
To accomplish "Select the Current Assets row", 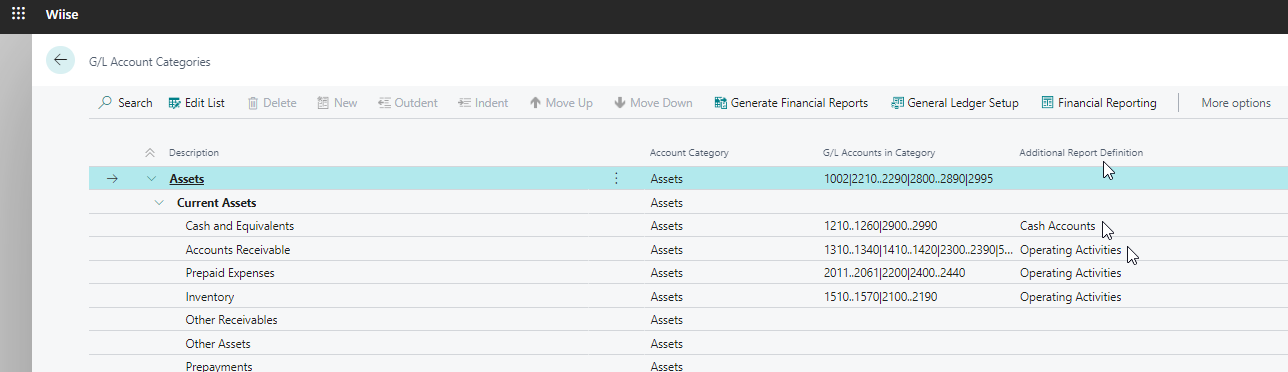I will 688,203.
